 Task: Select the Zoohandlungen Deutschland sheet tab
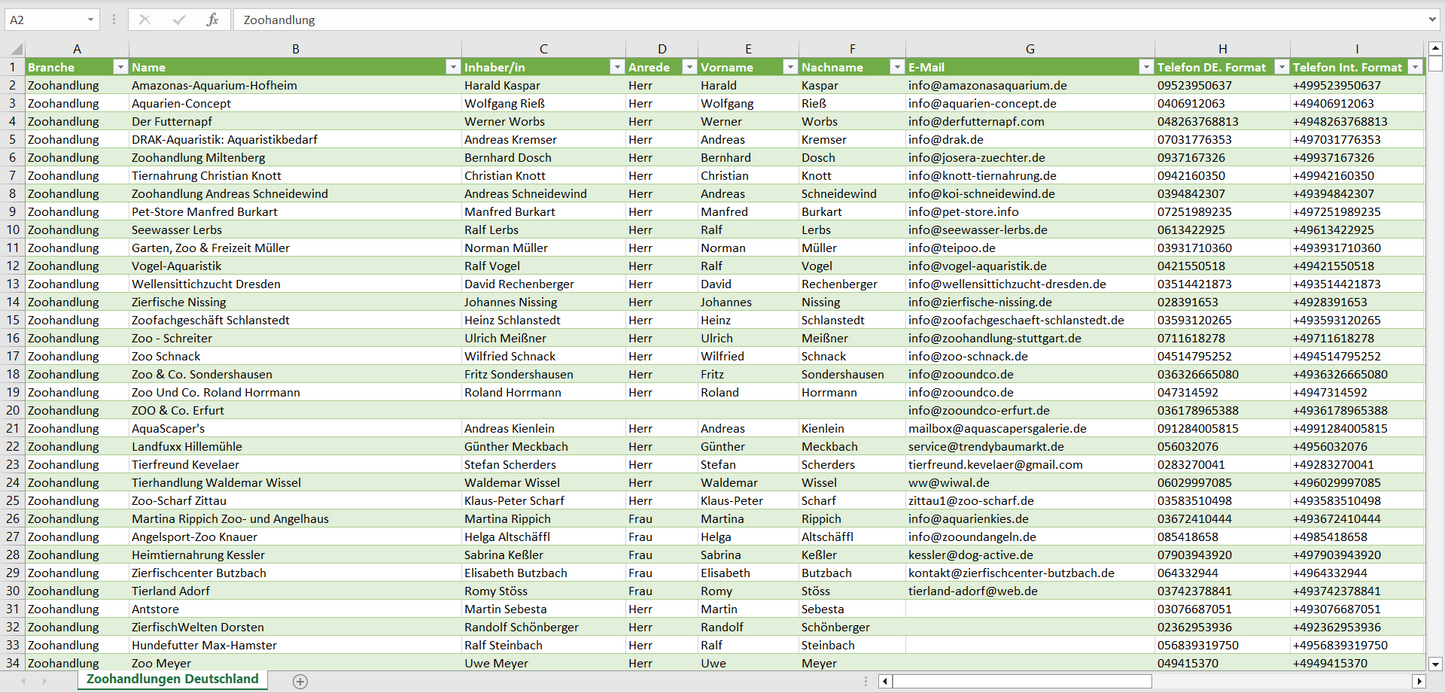[172, 679]
